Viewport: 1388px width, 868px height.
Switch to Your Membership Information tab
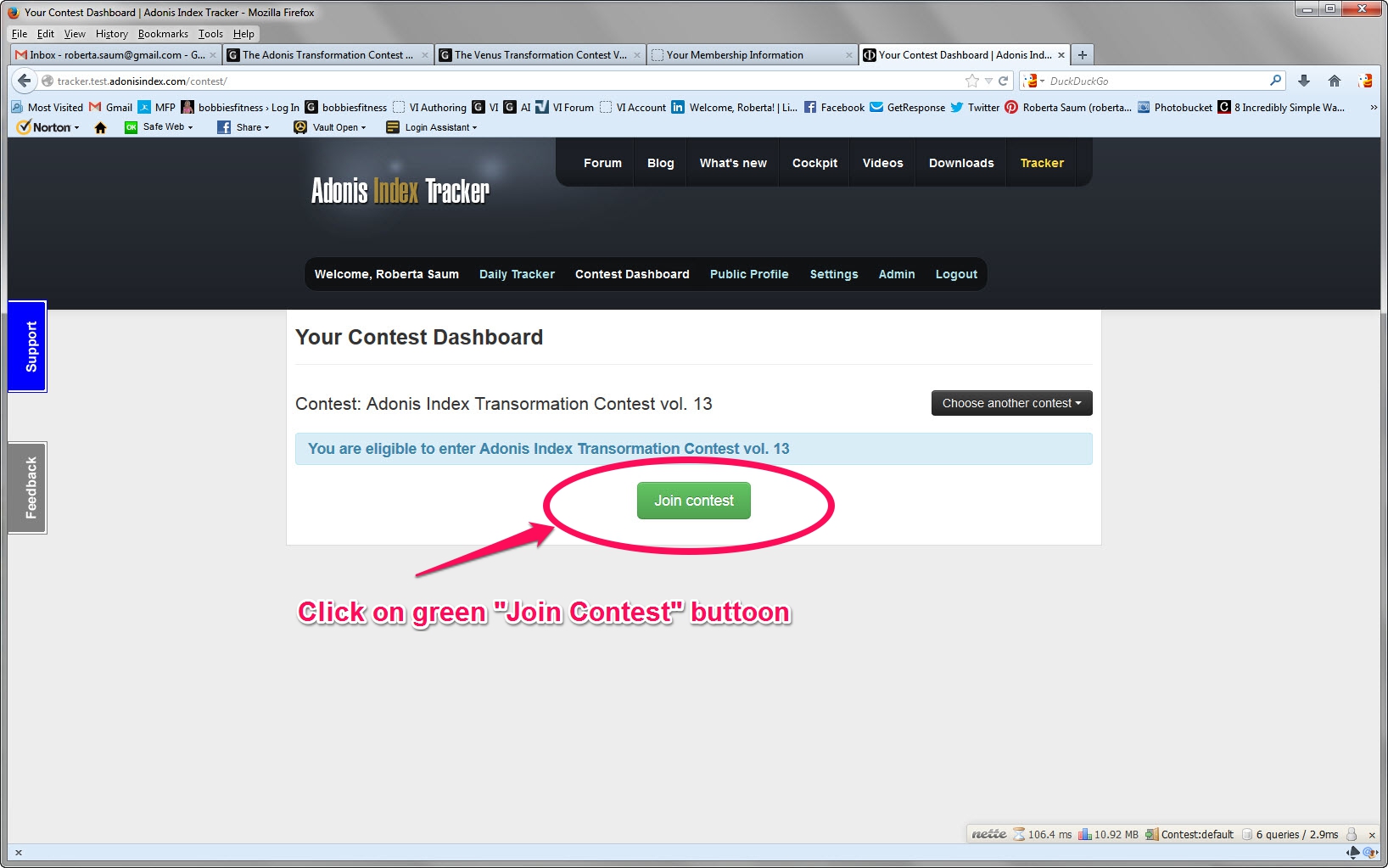[752, 55]
